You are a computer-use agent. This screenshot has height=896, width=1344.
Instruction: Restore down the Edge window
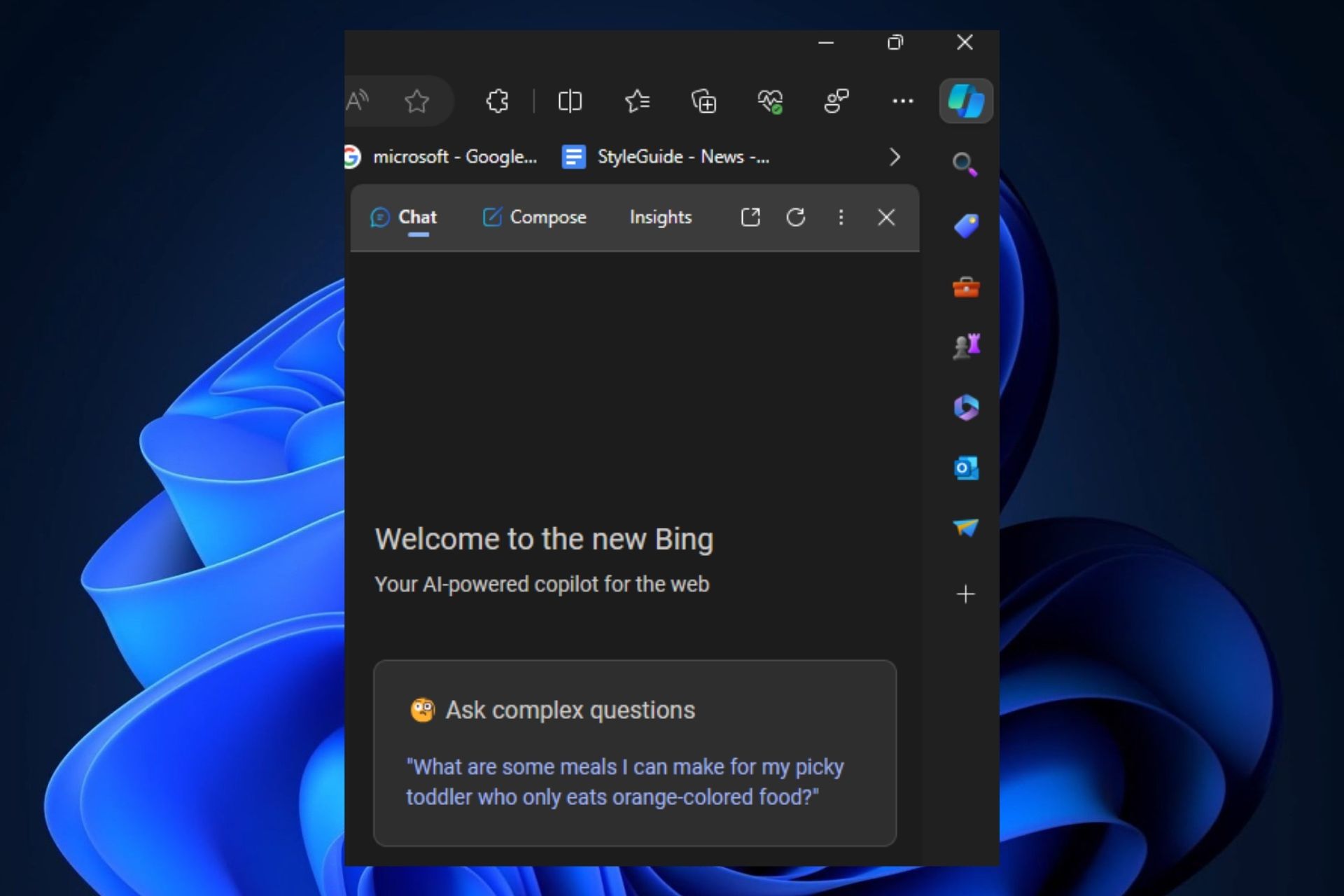895,43
